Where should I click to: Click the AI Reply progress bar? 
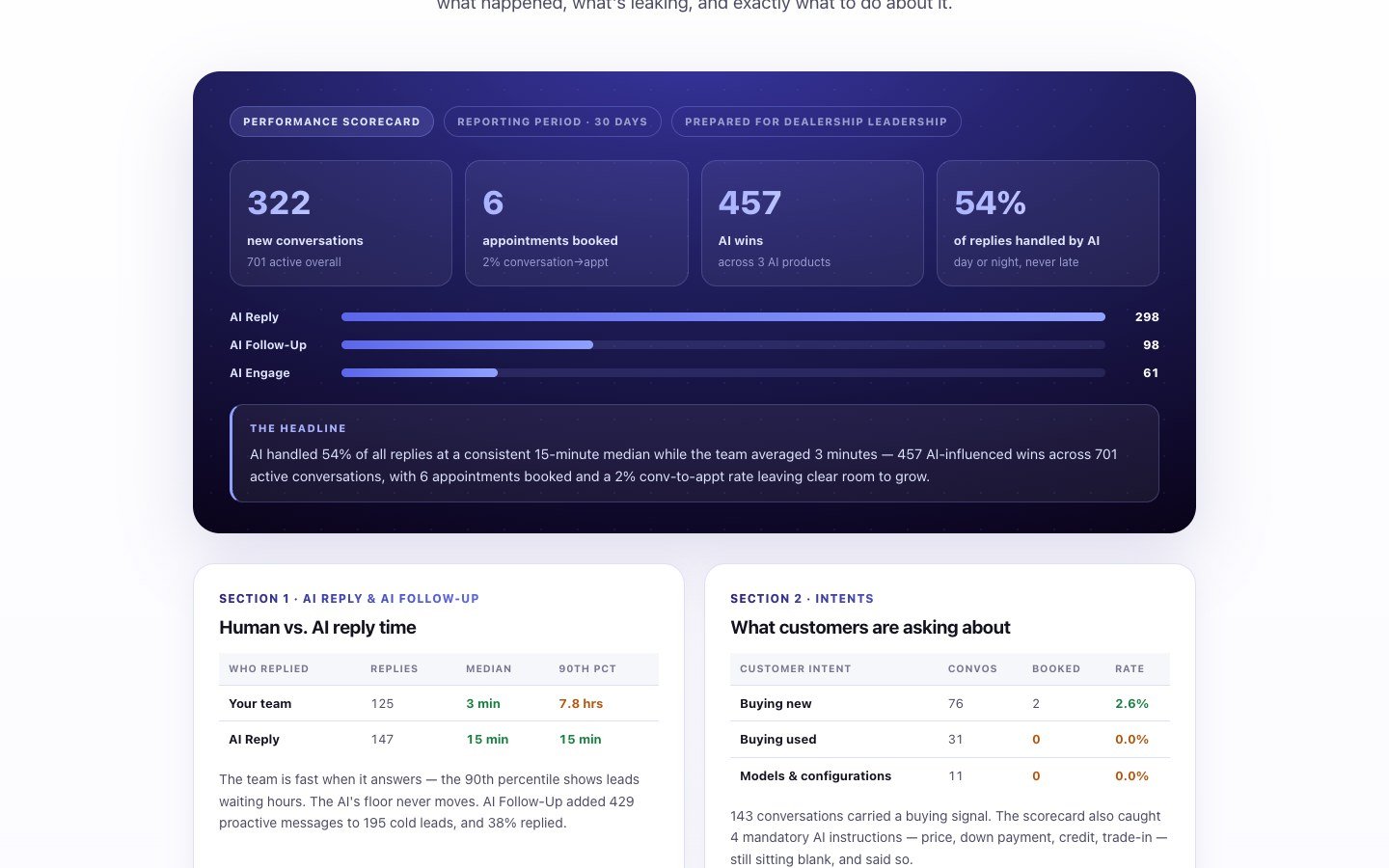(723, 316)
